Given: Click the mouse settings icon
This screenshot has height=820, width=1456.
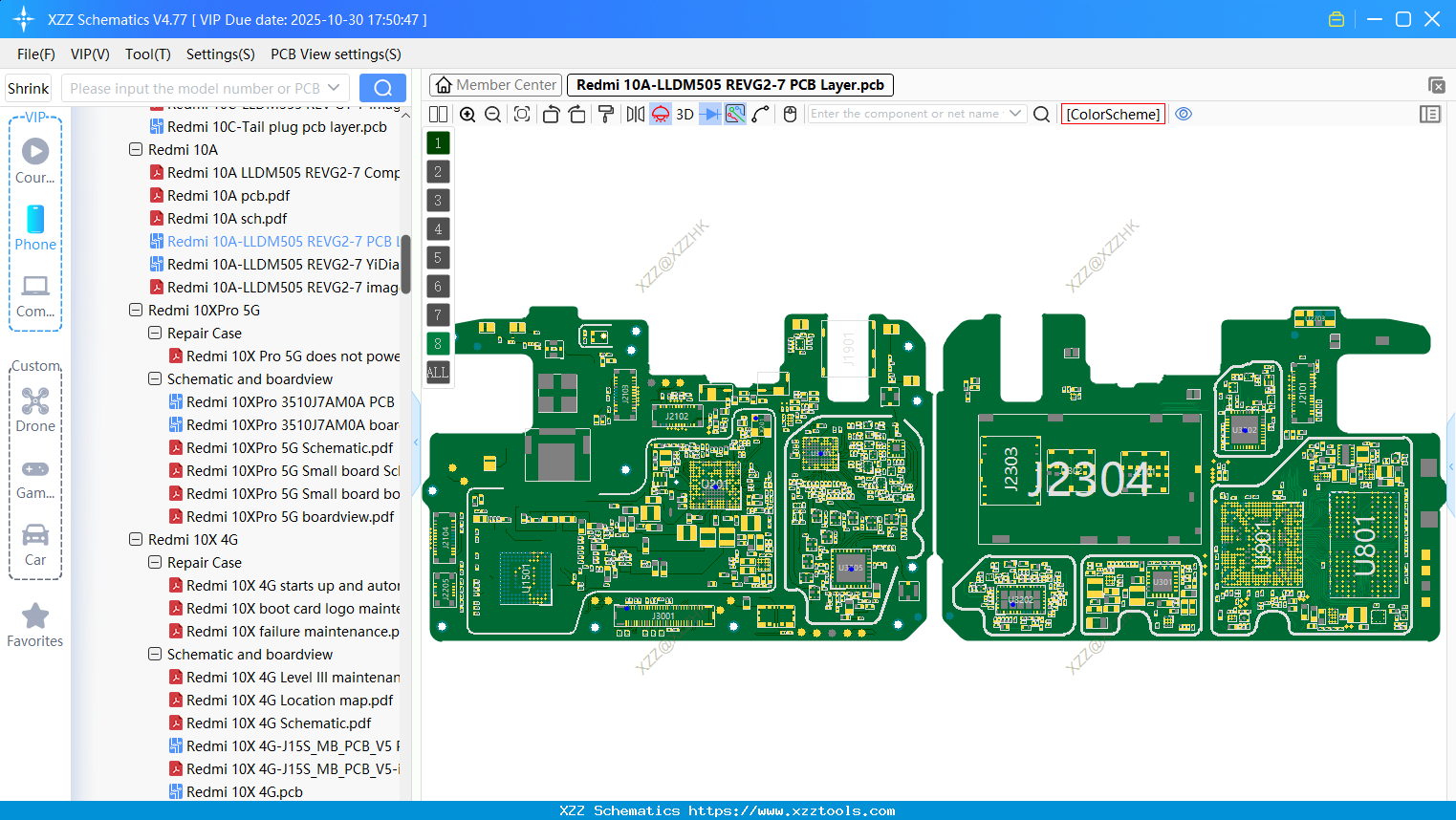Looking at the screenshot, I should pyautogui.click(x=790, y=115).
